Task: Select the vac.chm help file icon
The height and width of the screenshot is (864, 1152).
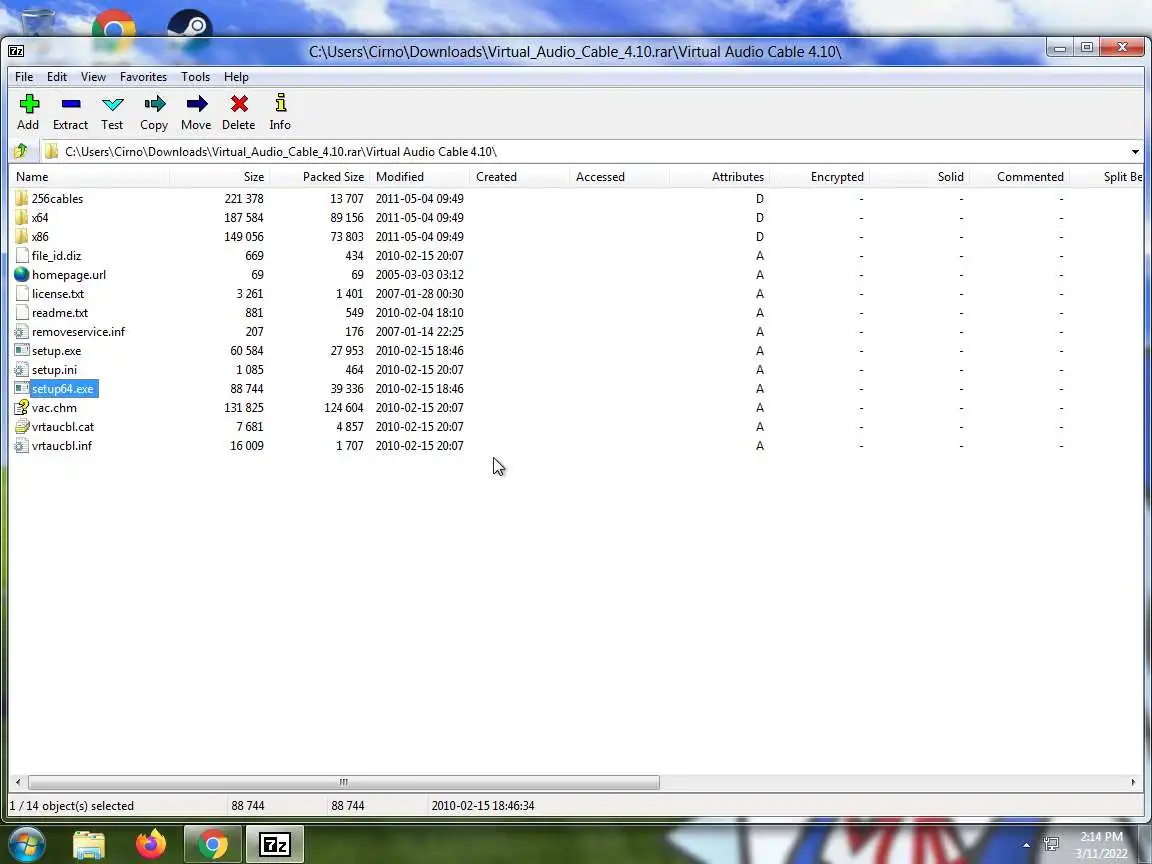Action: coord(21,408)
